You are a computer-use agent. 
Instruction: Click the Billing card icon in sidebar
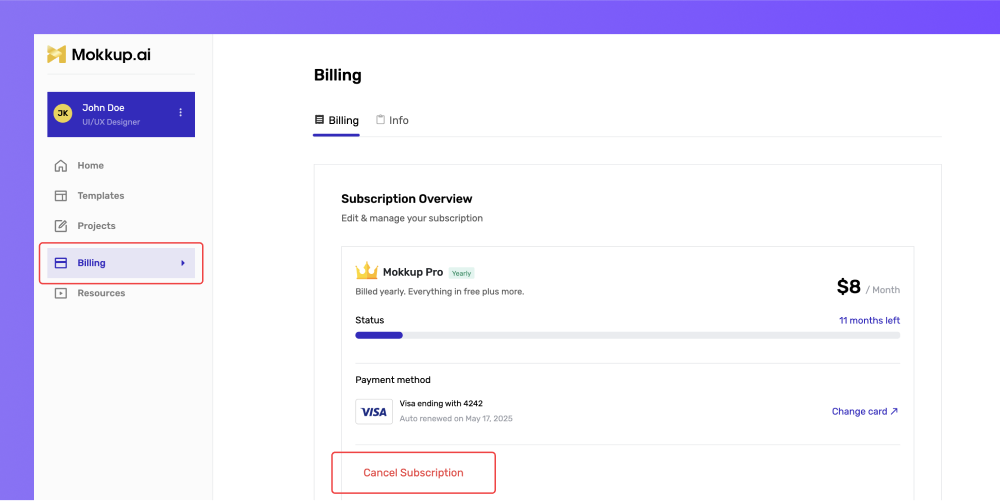click(x=61, y=263)
